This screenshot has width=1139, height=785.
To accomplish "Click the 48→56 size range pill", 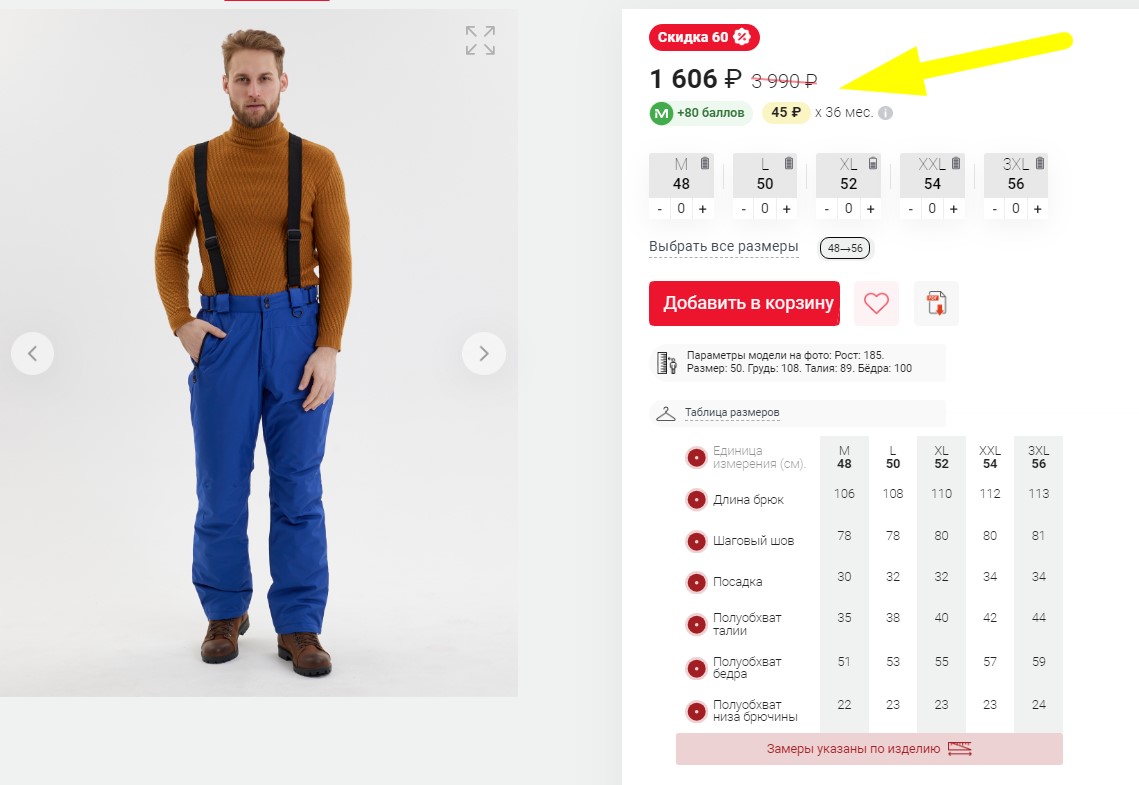I will [x=845, y=248].
